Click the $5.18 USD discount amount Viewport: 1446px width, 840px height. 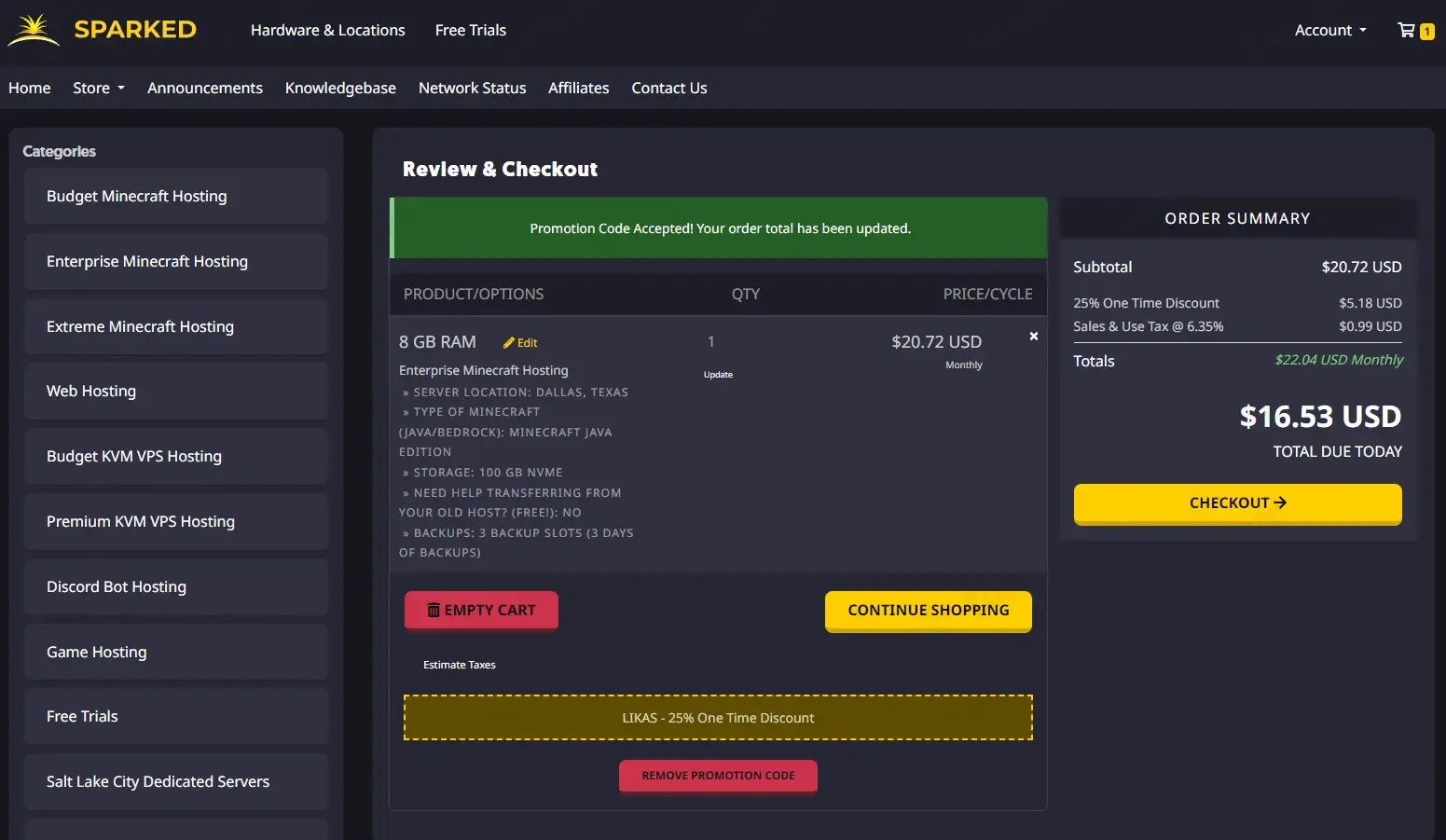1370,303
